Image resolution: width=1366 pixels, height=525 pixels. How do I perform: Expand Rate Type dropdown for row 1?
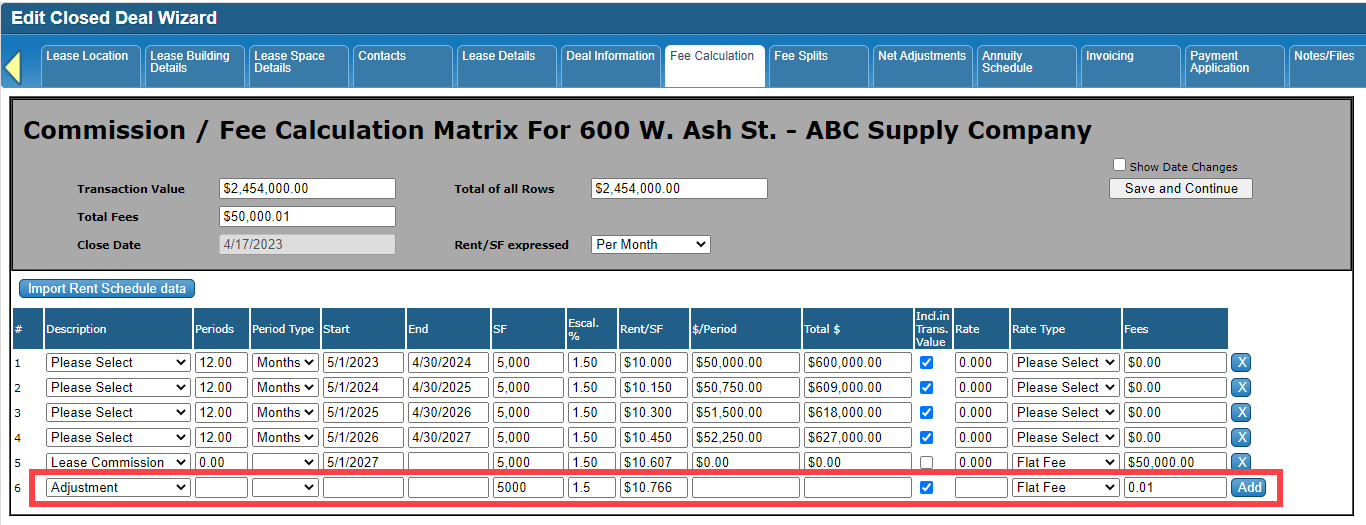(x=1064, y=362)
